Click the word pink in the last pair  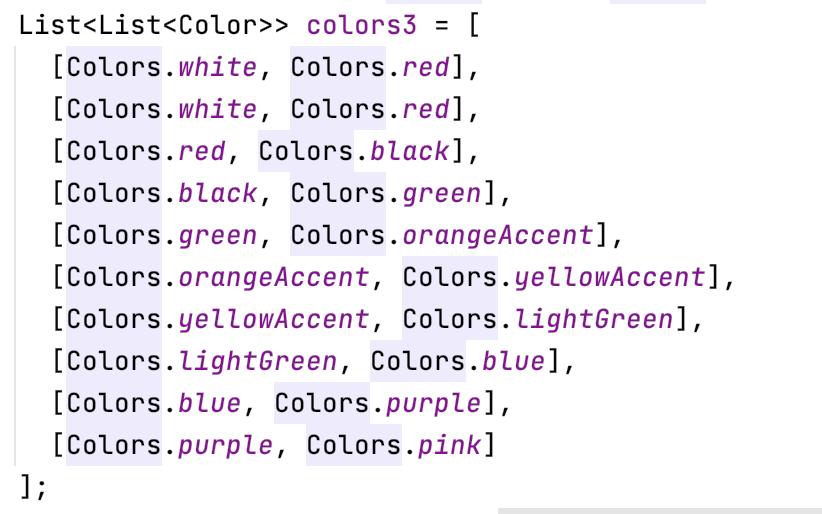pos(449,446)
